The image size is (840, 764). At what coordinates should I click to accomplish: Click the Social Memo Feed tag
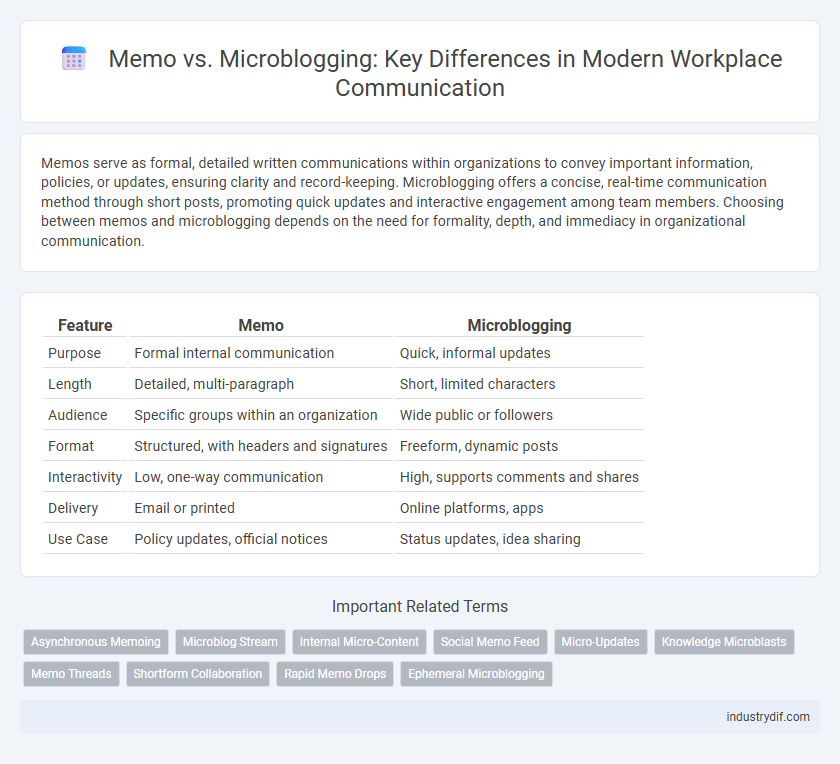(x=490, y=642)
